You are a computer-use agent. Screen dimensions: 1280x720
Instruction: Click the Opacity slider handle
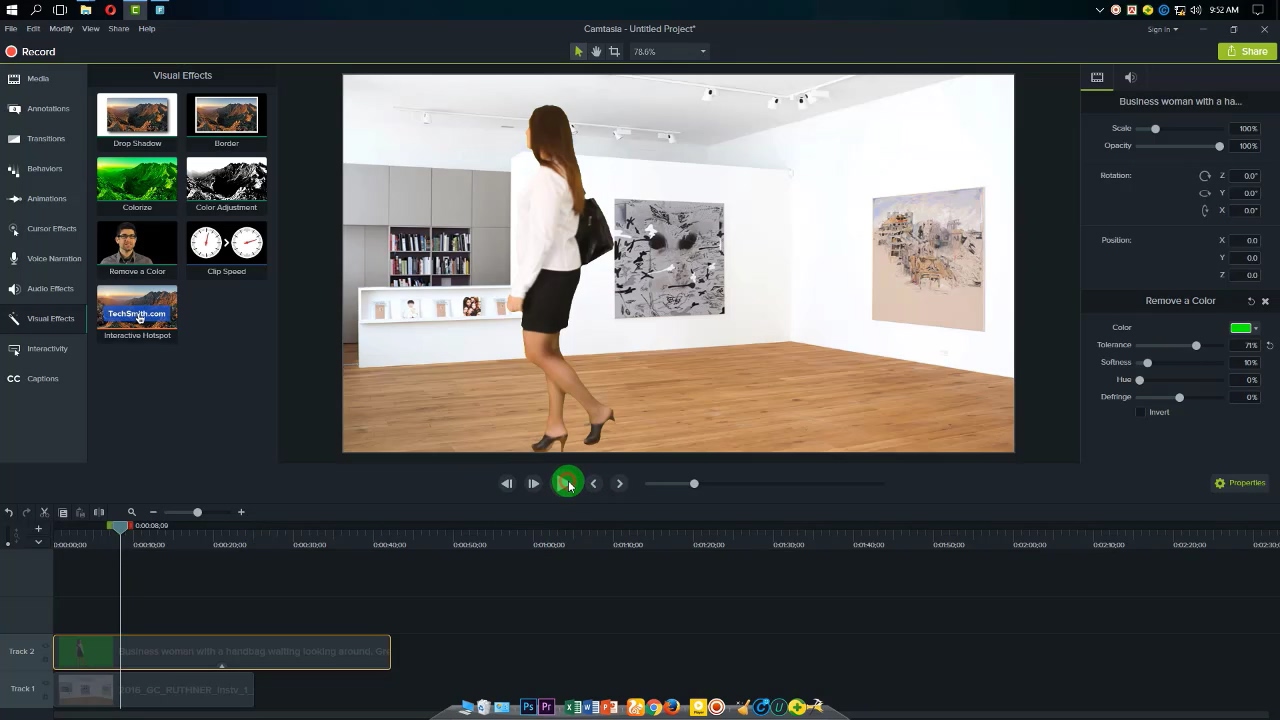pos(1219,147)
